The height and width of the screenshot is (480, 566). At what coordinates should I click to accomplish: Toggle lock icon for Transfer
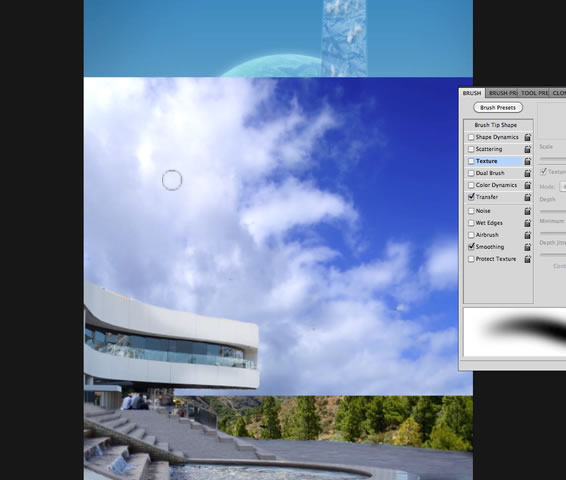click(527, 197)
